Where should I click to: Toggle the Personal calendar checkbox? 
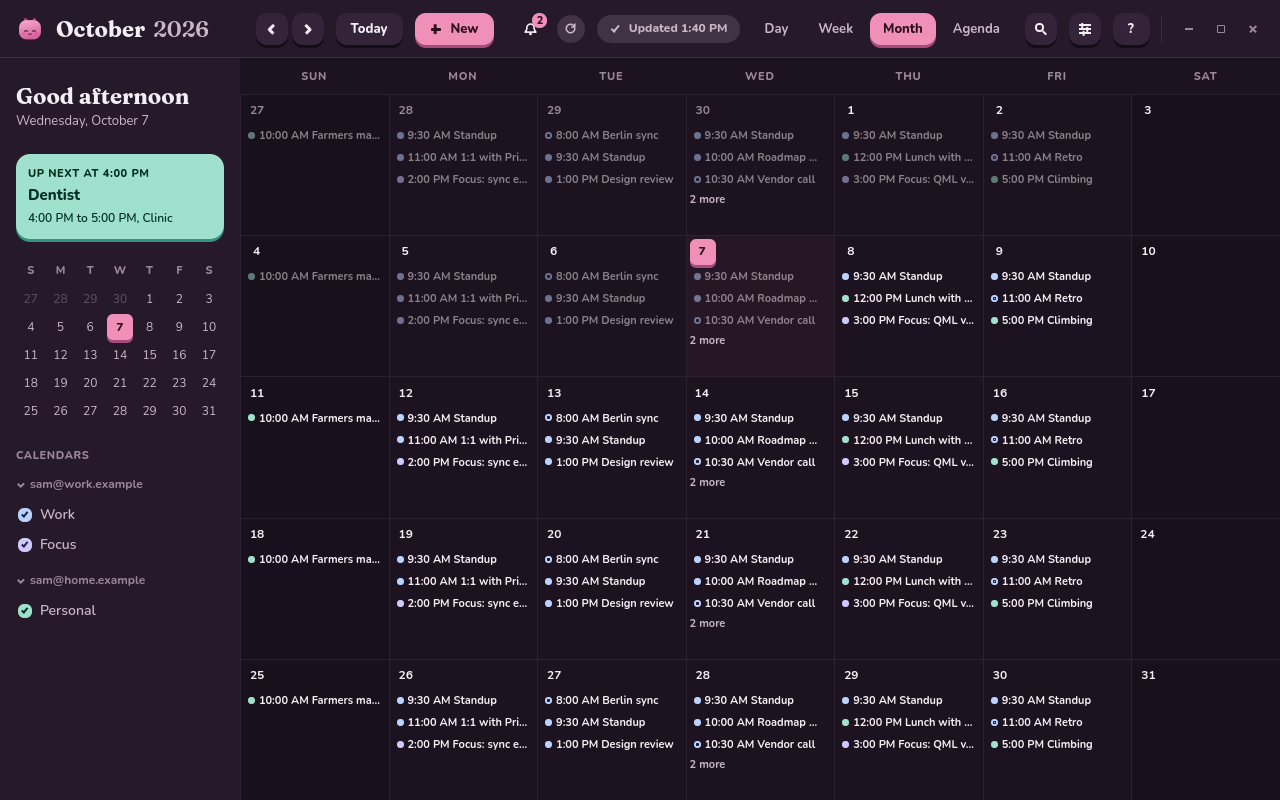tap(25, 610)
